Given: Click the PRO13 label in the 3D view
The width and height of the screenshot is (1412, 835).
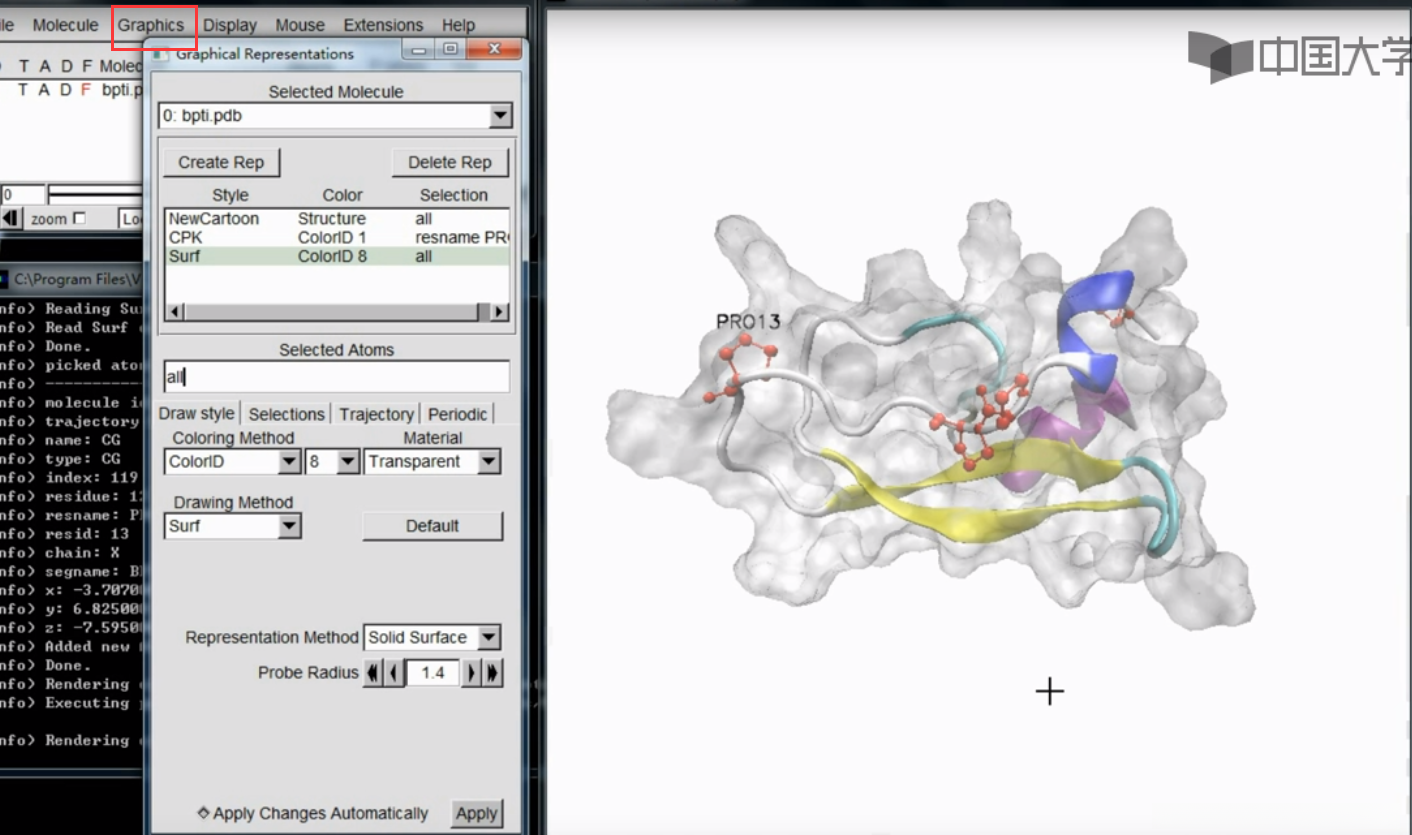Looking at the screenshot, I should [x=748, y=321].
